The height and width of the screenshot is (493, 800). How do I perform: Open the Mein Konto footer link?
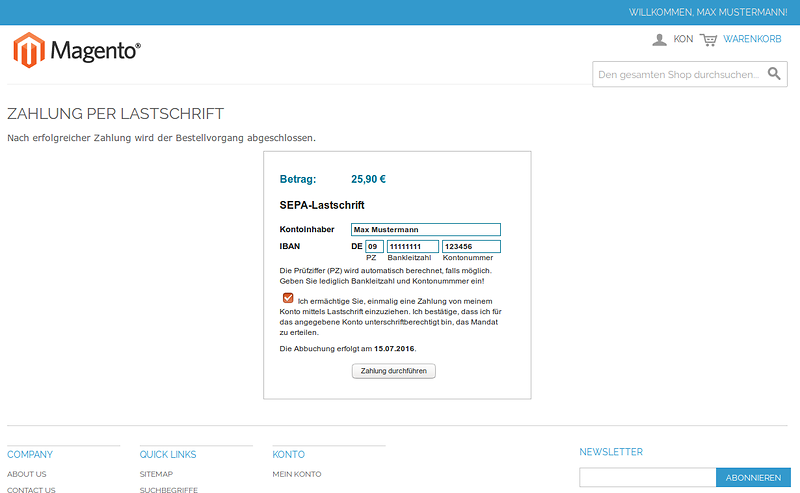click(x=297, y=474)
